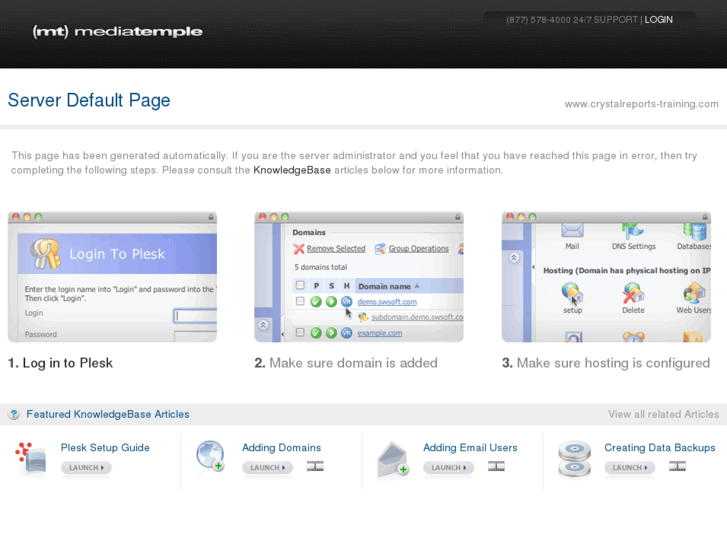
Task: Click the Creating Data Backups discs icon
Action: [x=574, y=459]
